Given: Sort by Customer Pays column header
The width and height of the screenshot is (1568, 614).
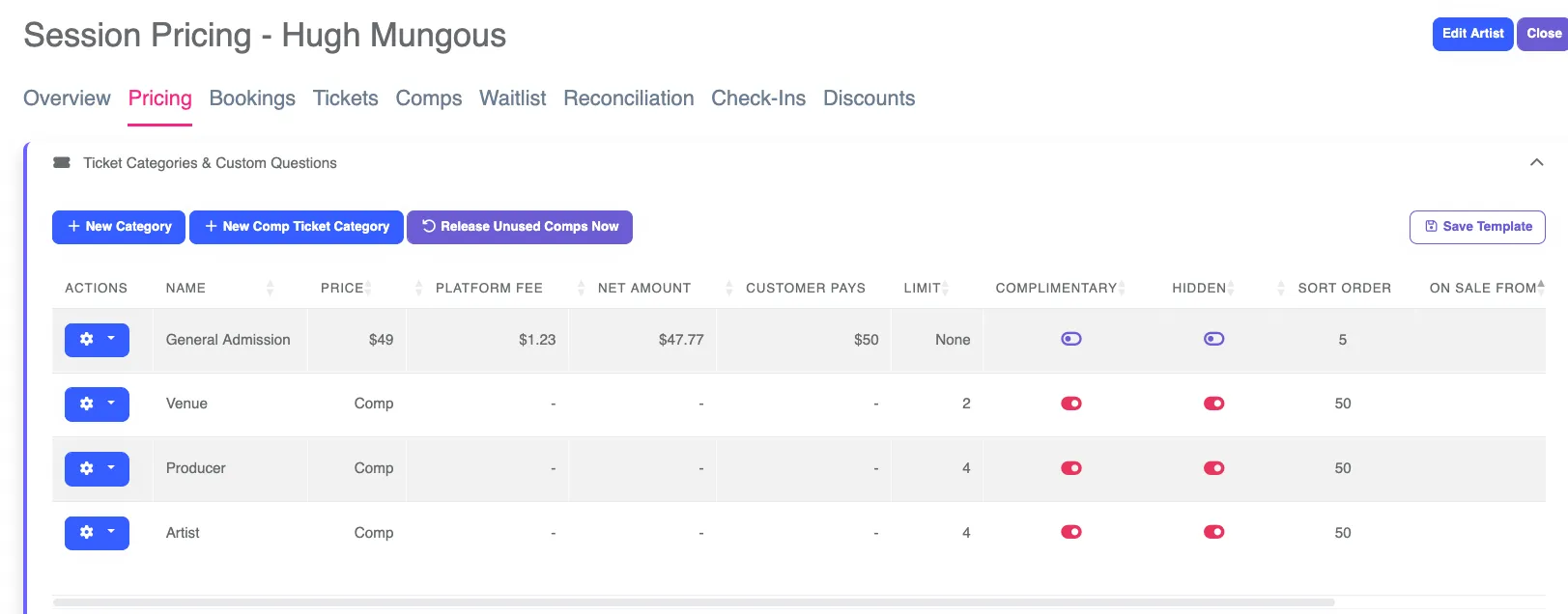Looking at the screenshot, I should tap(806, 288).
